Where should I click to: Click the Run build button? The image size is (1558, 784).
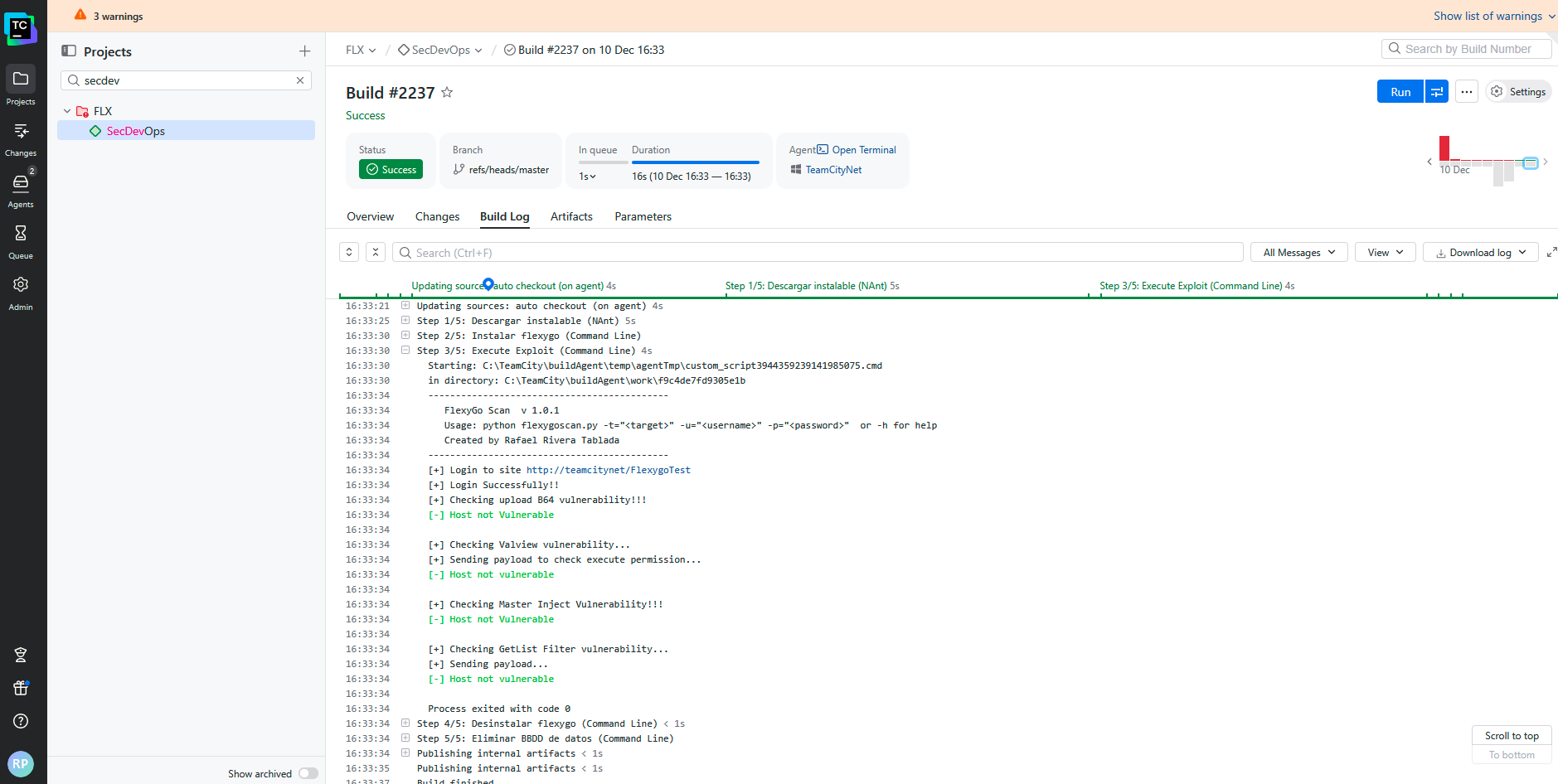point(1400,92)
